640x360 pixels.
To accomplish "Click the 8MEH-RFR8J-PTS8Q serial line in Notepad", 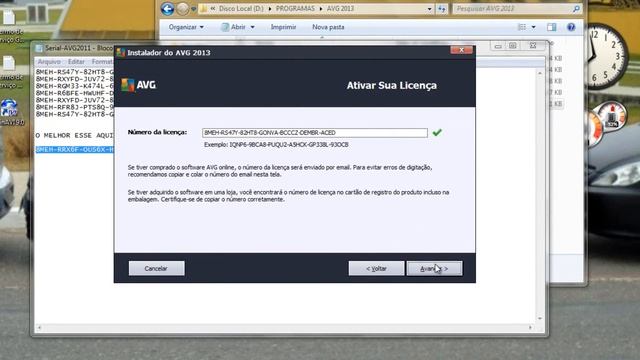I will [74, 107].
